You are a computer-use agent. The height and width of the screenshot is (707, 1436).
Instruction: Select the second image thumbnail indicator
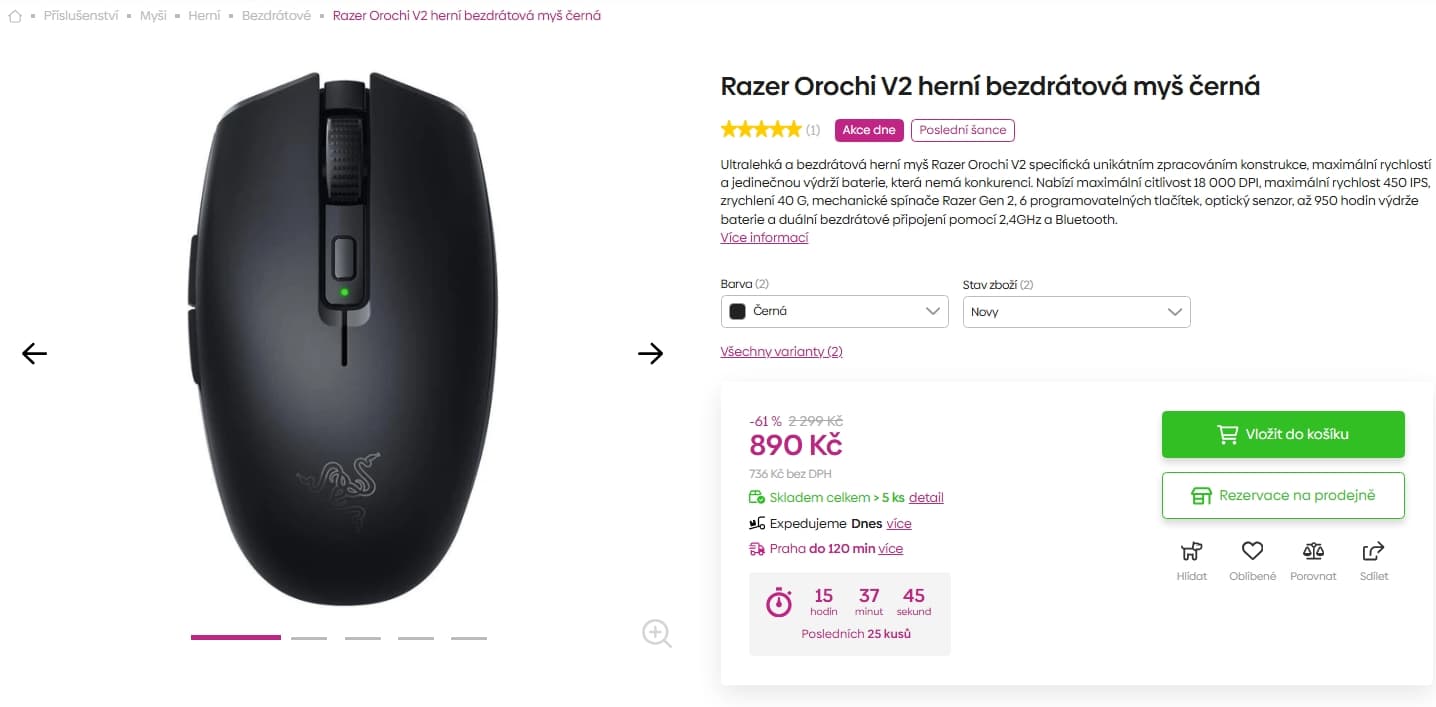pos(309,636)
